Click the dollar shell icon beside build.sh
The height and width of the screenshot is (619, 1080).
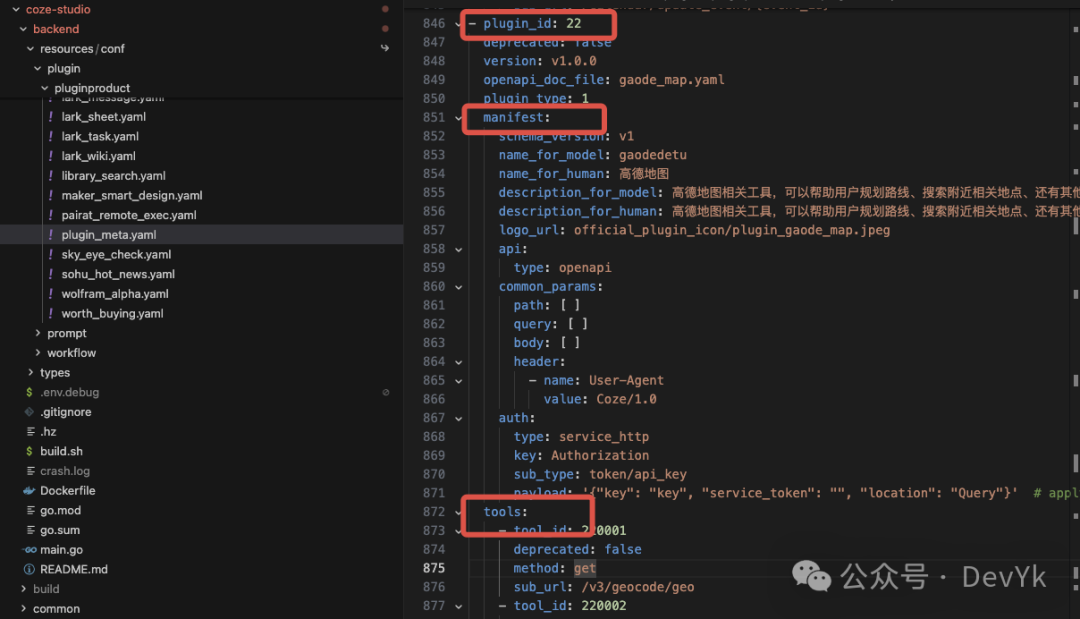29,452
